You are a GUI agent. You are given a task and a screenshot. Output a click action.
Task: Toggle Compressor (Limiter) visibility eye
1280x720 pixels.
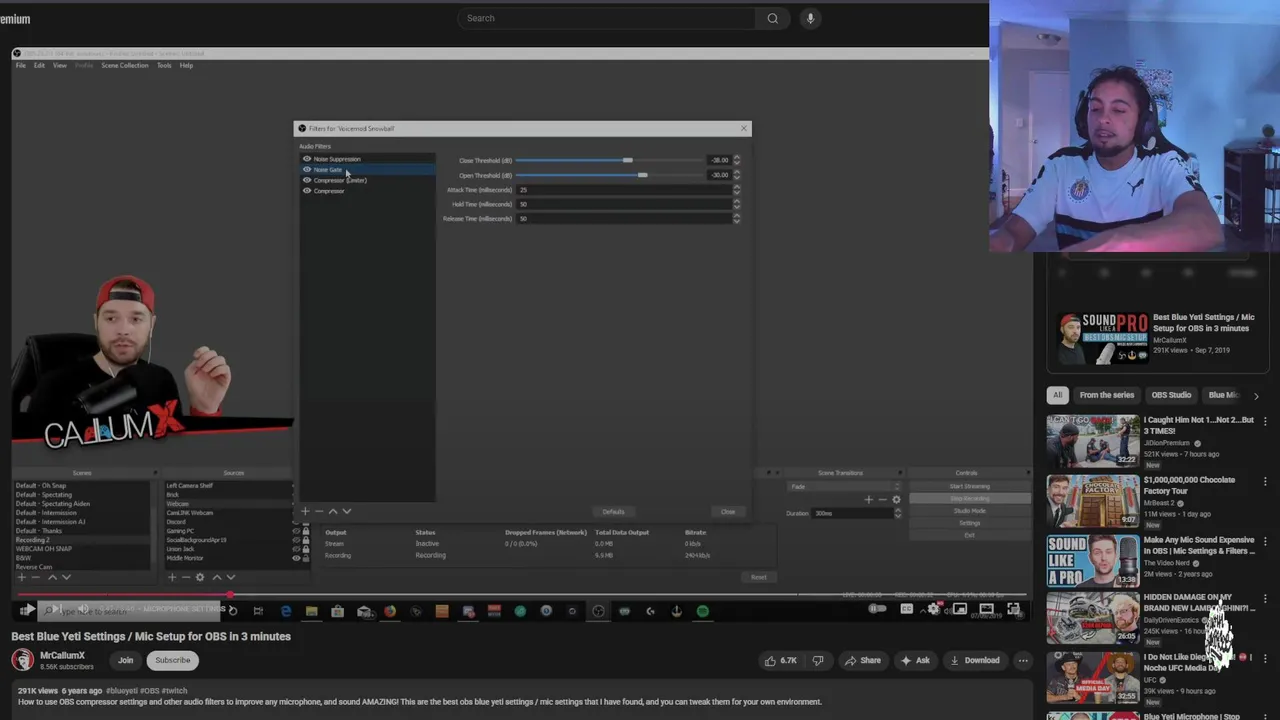307,180
